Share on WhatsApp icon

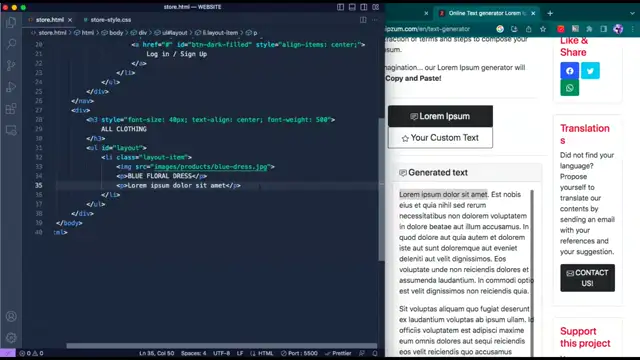[569, 88]
